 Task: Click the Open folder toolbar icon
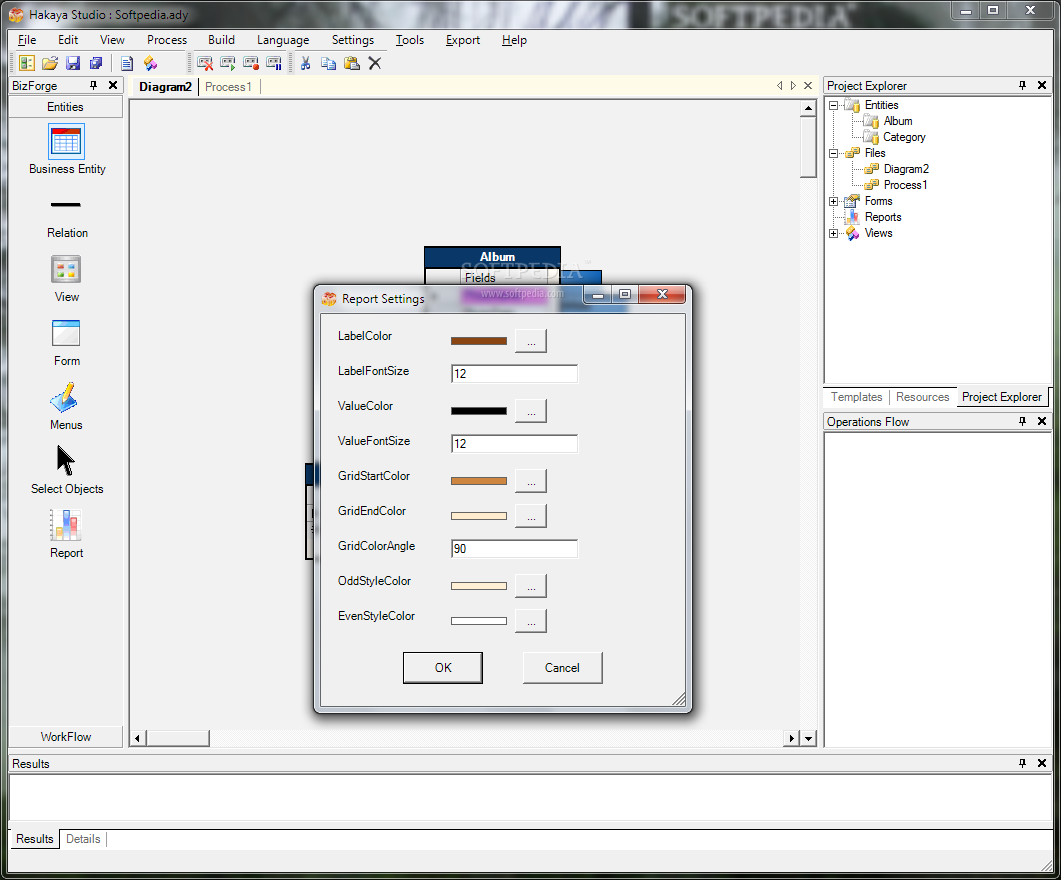coord(50,63)
